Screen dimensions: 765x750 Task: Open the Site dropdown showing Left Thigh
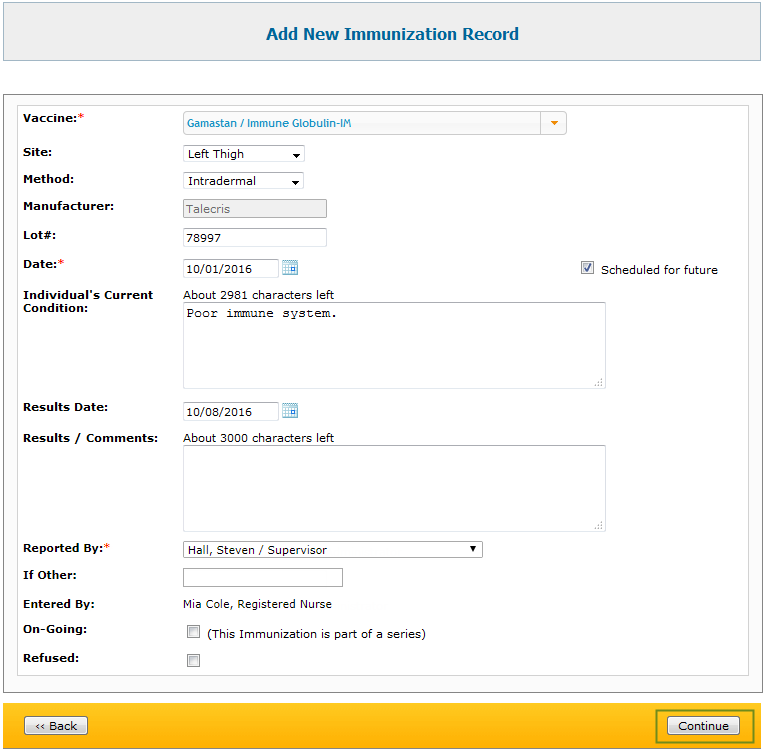point(243,154)
